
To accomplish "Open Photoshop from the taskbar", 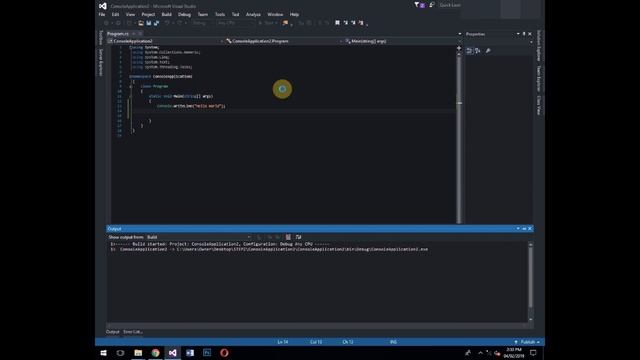I will (x=207, y=353).
